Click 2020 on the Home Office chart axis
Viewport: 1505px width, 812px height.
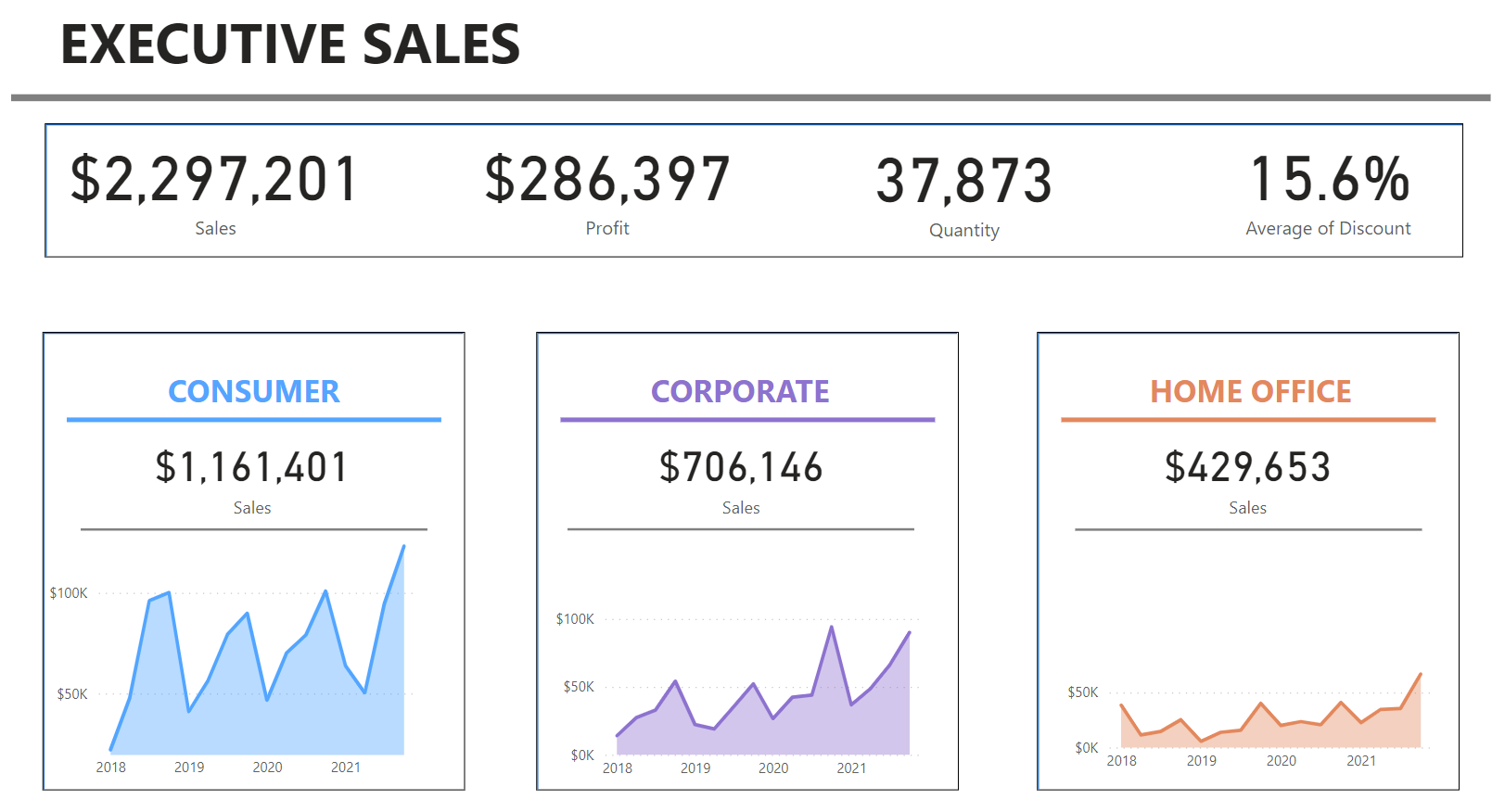click(x=1281, y=761)
